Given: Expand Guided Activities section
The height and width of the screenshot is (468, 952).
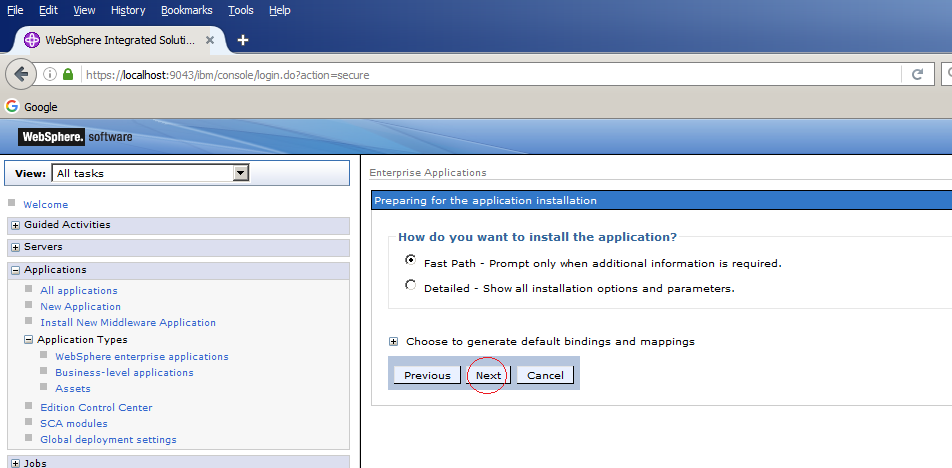Looking at the screenshot, I should point(16,225).
